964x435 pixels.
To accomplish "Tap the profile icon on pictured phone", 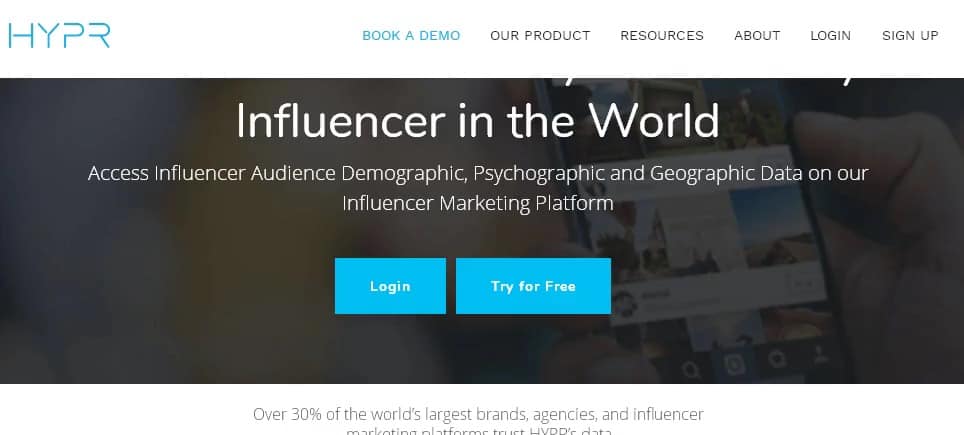I will [818, 353].
